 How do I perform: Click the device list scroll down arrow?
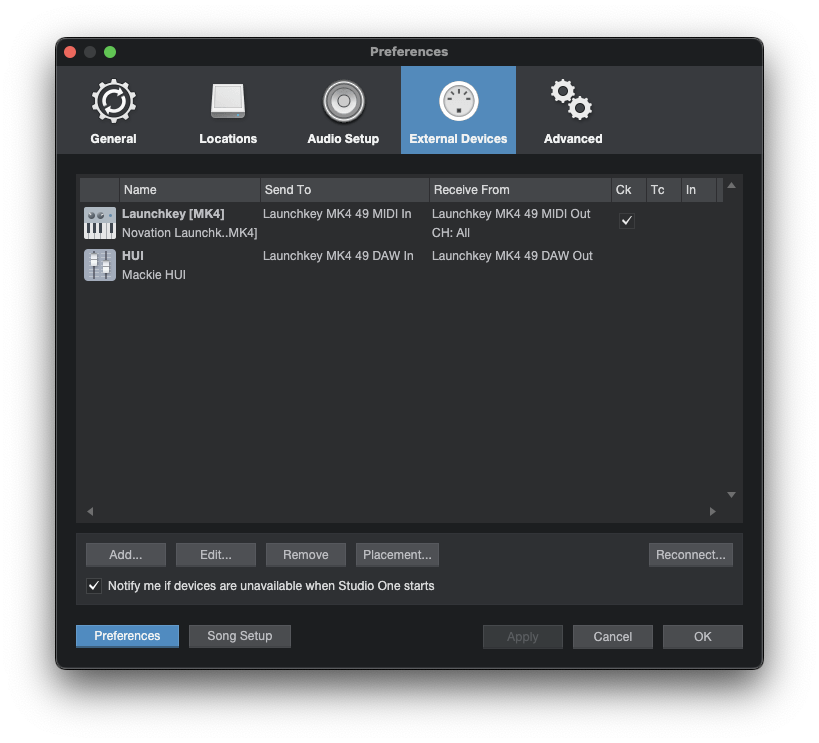tap(732, 494)
